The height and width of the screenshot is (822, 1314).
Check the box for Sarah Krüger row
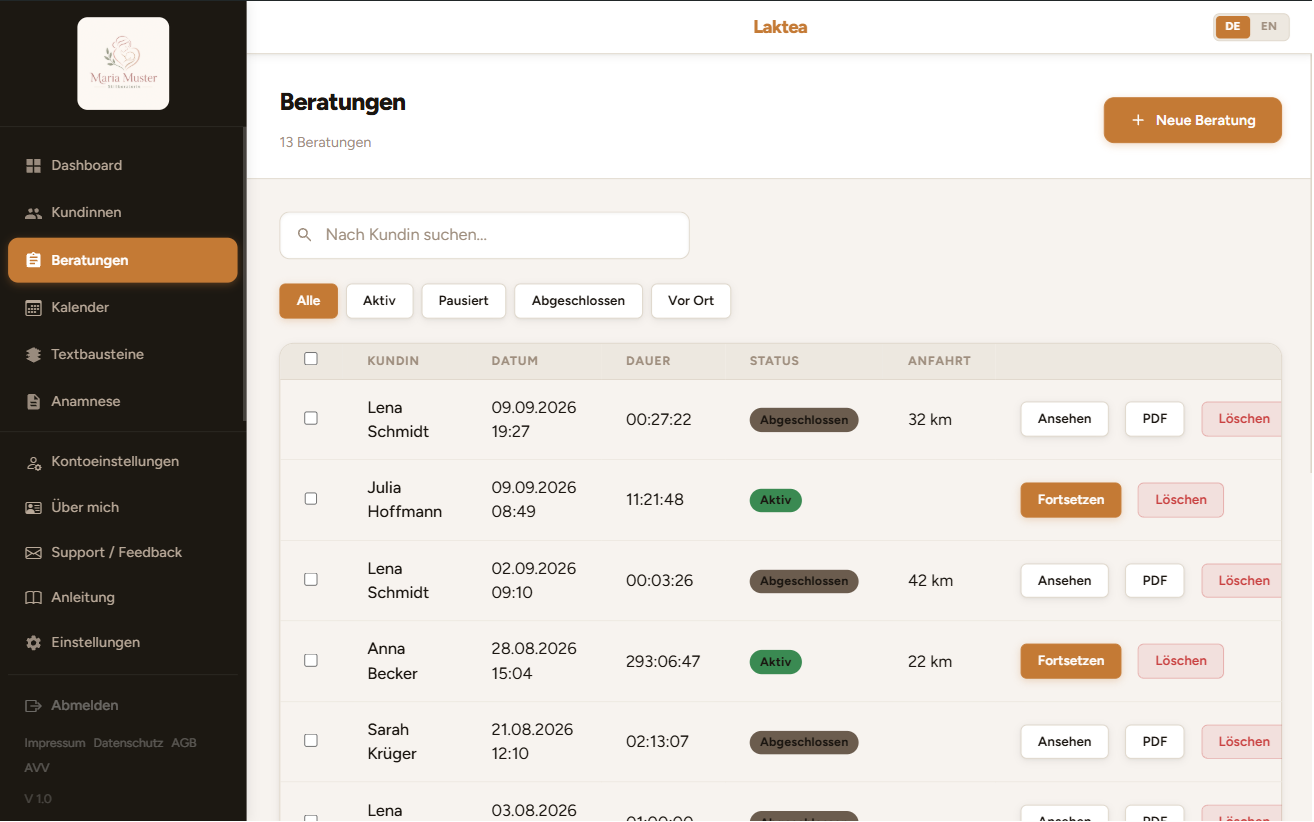pyautogui.click(x=311, y=740)
